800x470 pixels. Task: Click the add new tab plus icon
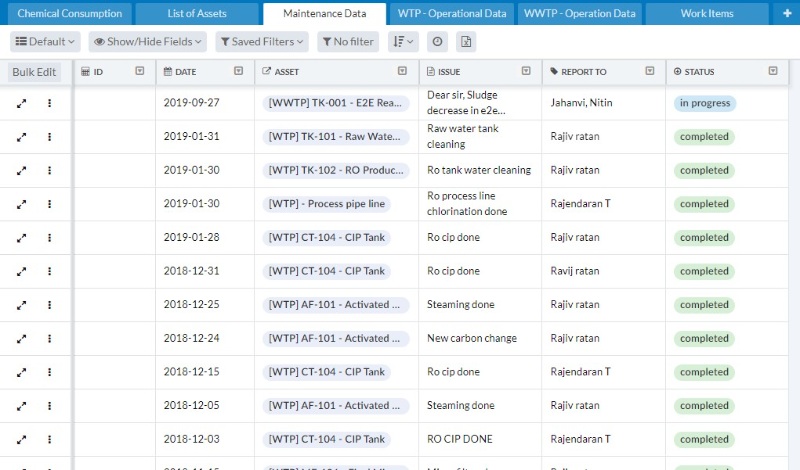787,14
